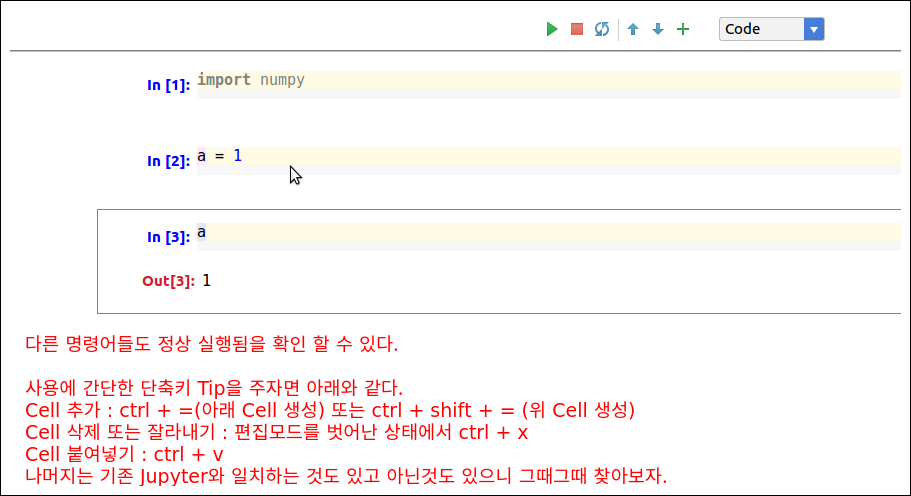This screenshot has width=911, height=496.
Task: Click the 'import' keyword in first cell
Action: point(224,80)
